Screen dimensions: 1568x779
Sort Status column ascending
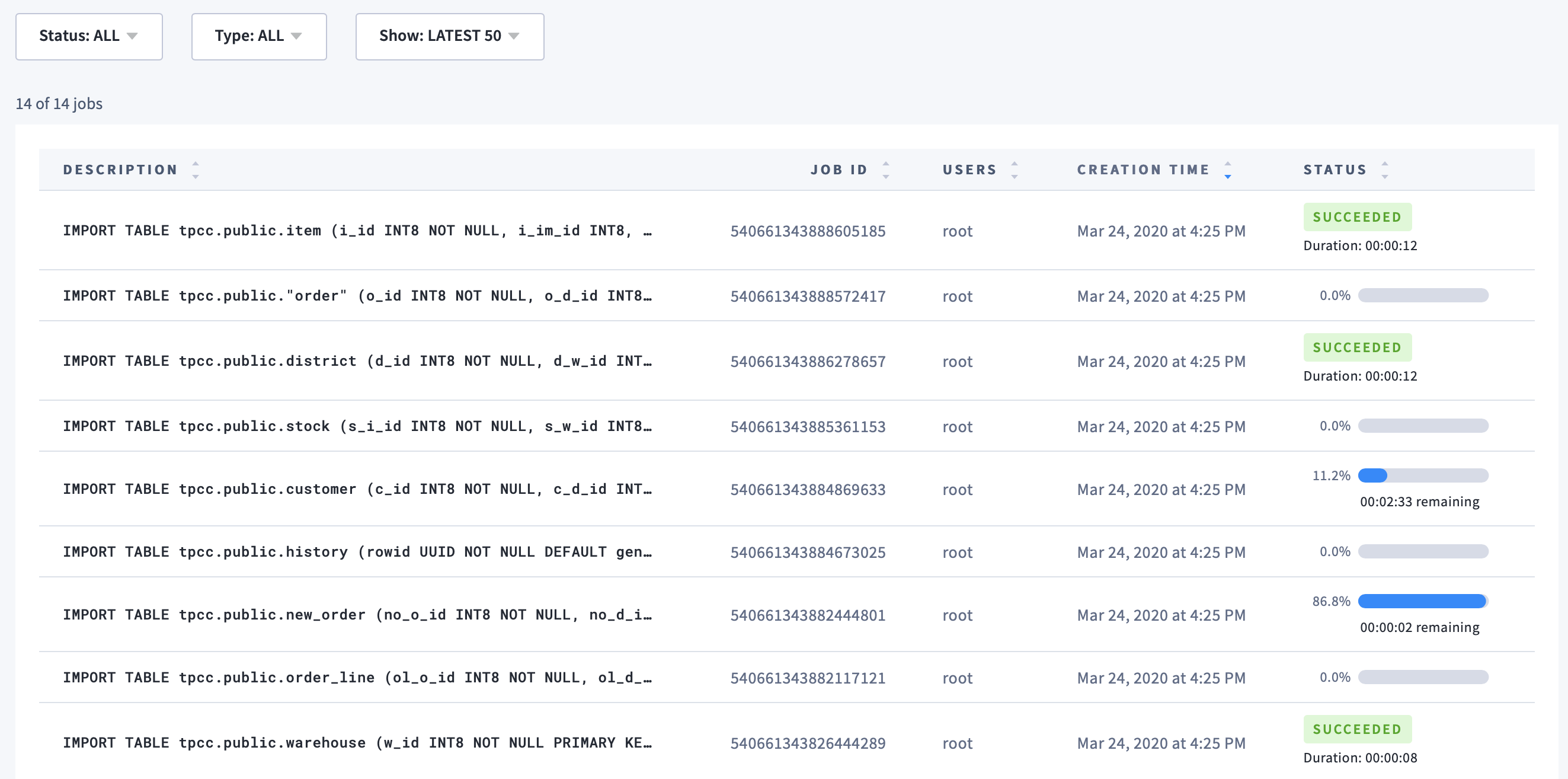(1385, 164)
